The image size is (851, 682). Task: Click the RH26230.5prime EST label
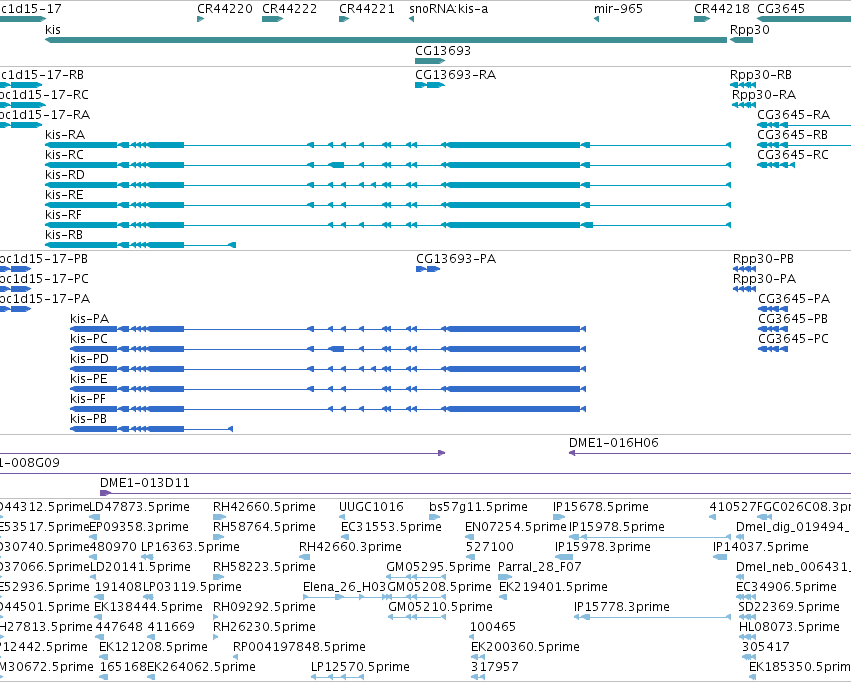tap(264, 627)
